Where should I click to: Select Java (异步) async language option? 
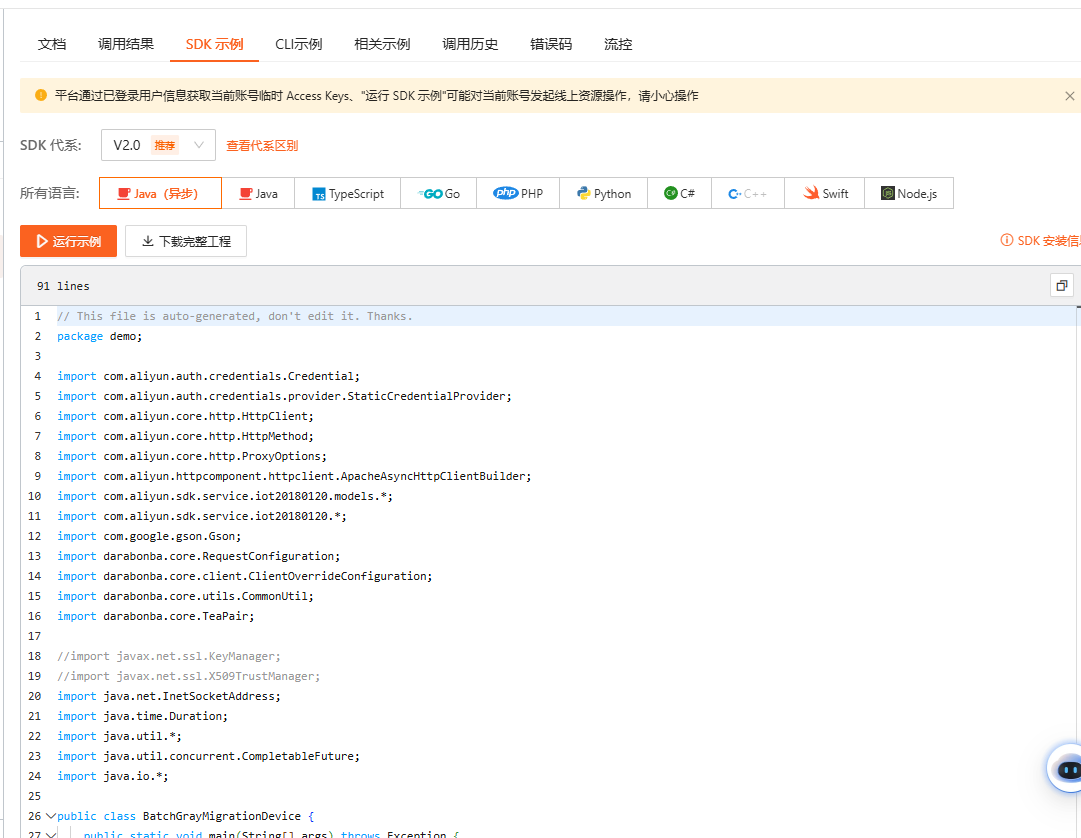[160, 194]
